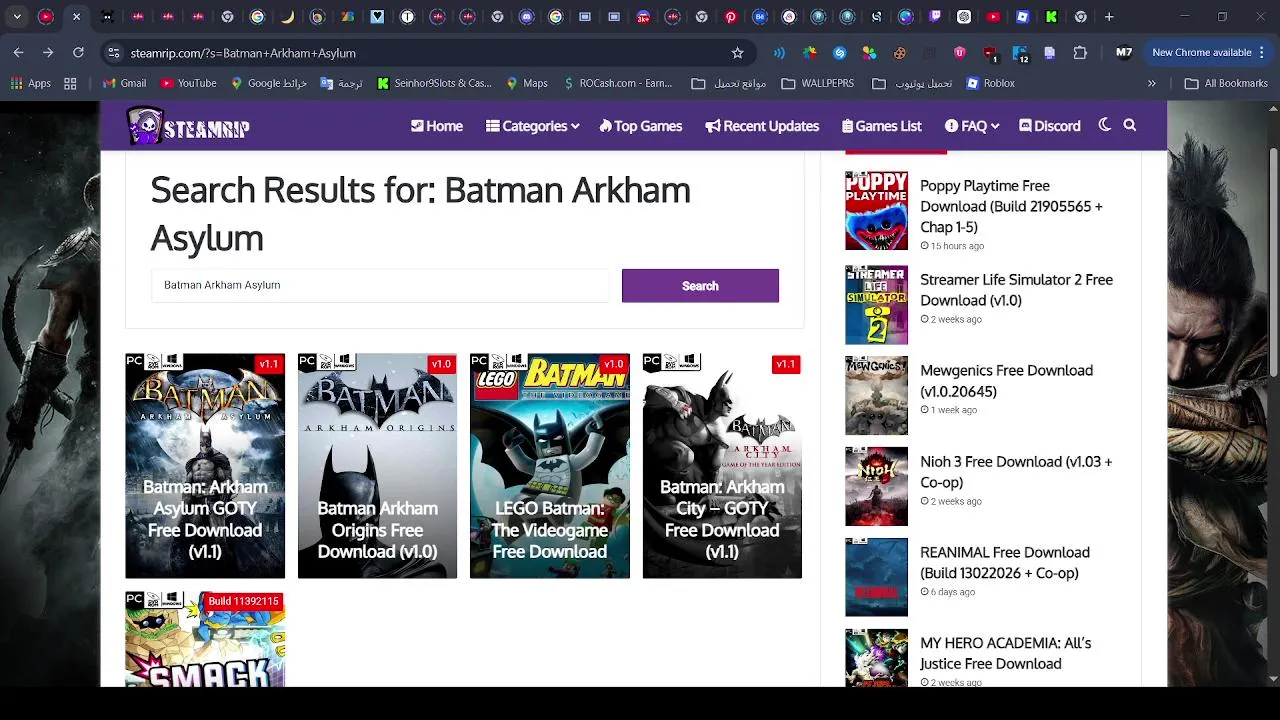Viewport: 1280px width, 720px height.
Task: Click the Batman Arkham Asylum search field
Action: click(380, 285)
